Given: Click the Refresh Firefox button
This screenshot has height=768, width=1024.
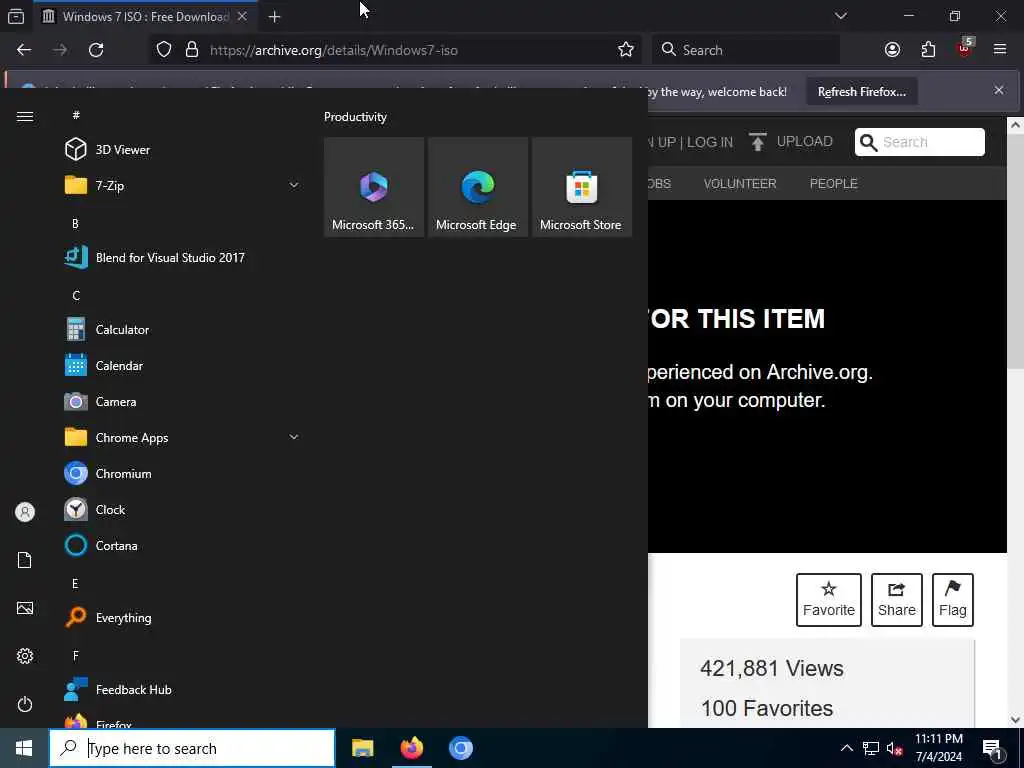Looking at the screenshot, I should [x=861, y=92].
